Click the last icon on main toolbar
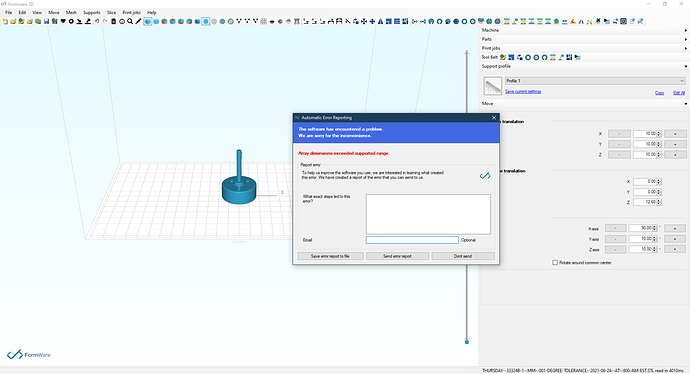 [x=640, y=21]
